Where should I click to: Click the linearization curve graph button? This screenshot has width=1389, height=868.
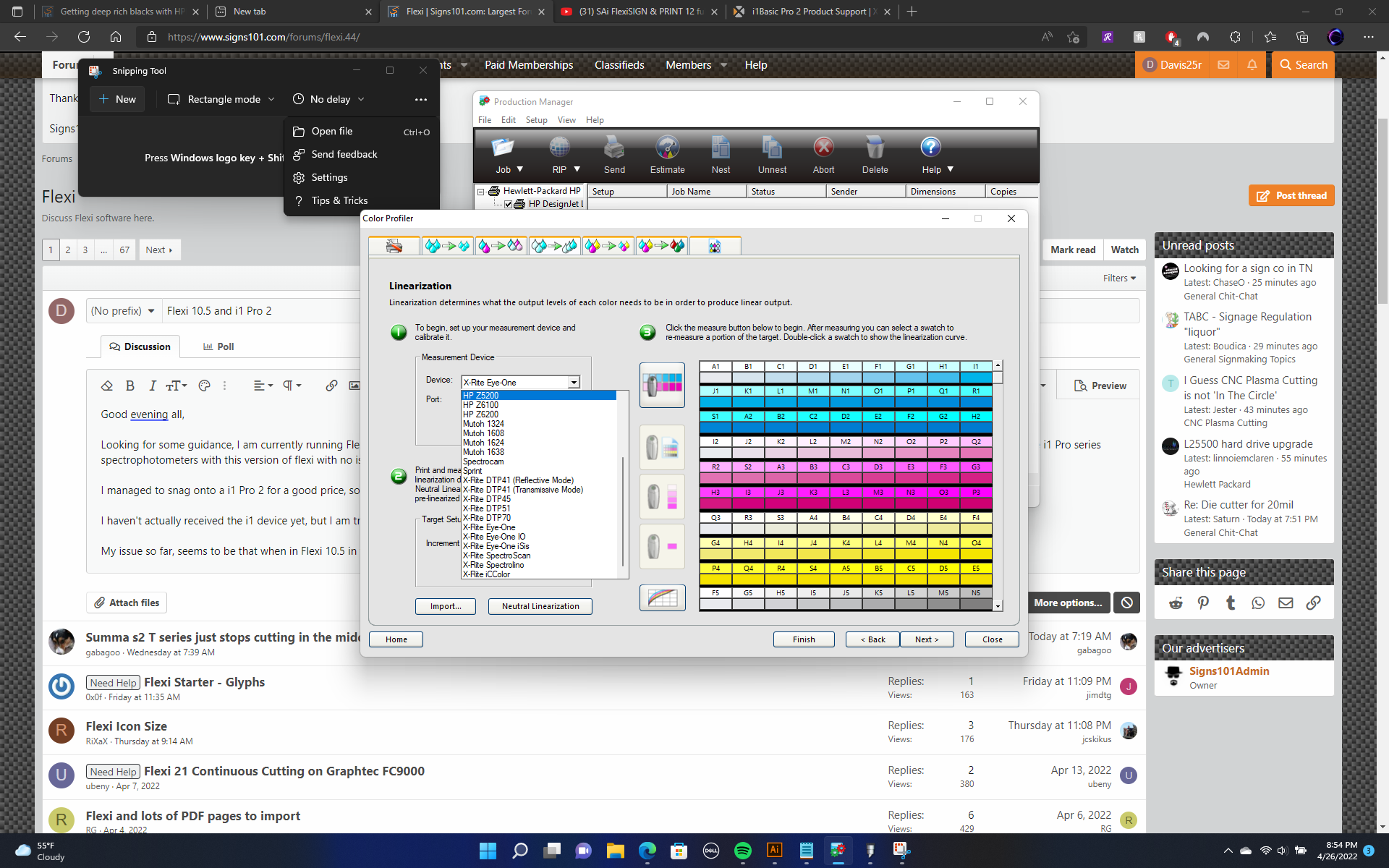(662, 597)
